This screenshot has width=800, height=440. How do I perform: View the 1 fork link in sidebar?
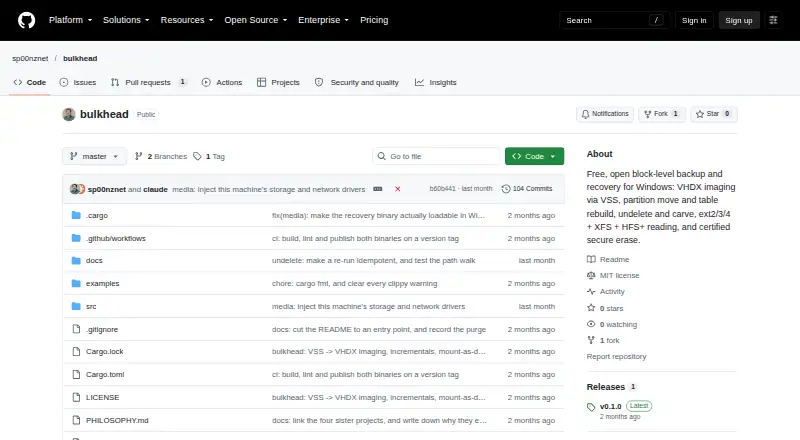[604, 340]
